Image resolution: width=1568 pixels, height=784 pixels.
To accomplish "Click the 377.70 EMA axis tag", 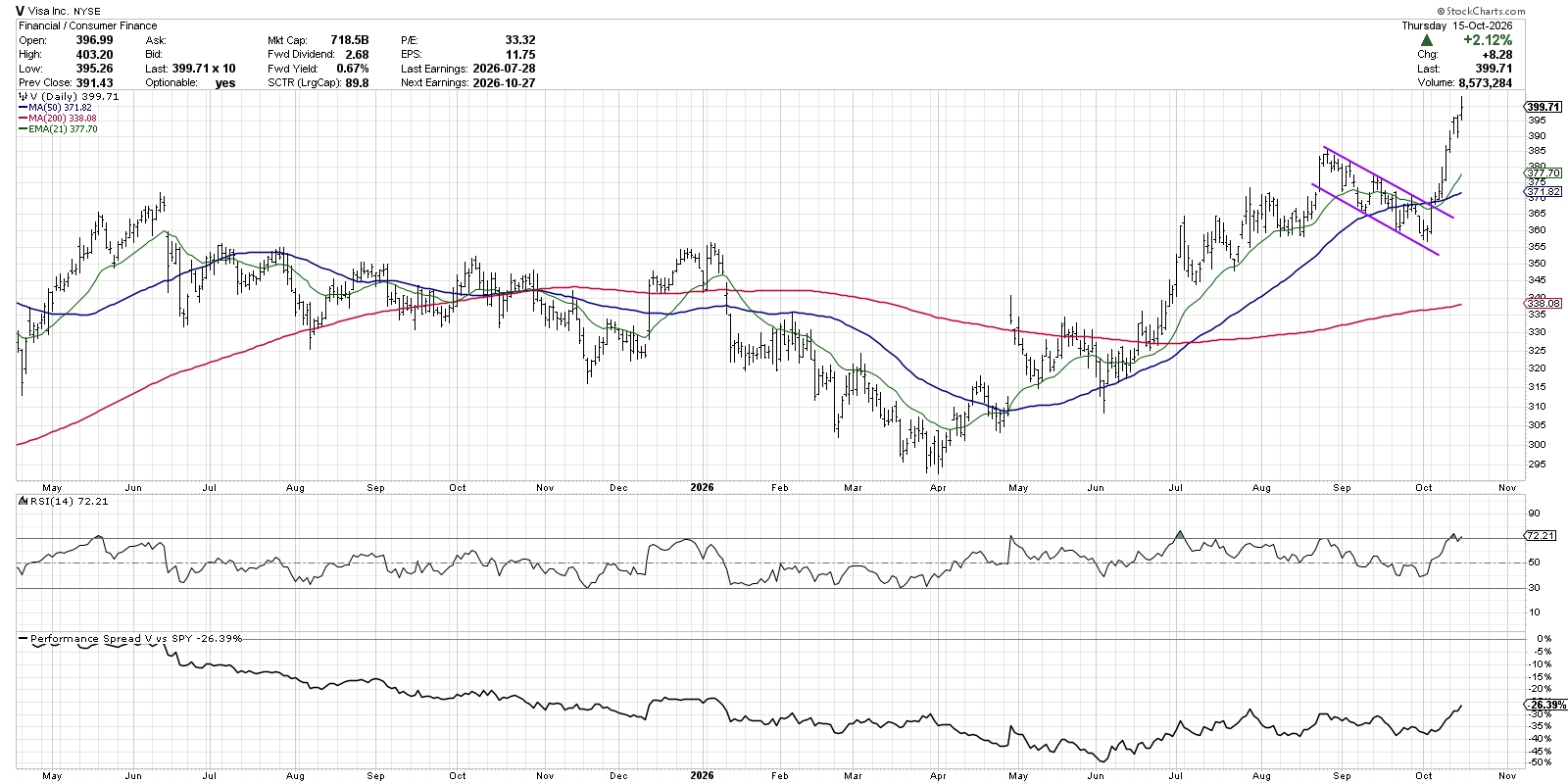I will [1543, 173].
